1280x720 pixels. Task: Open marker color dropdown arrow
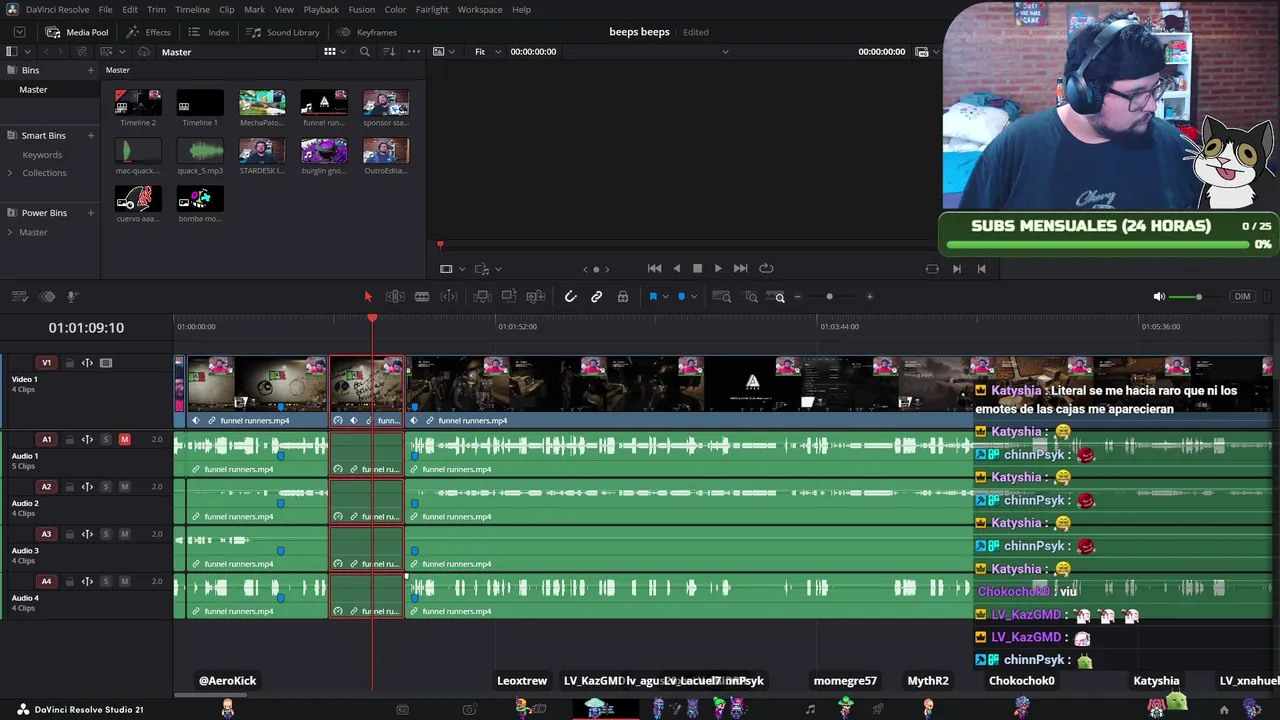click(694, 297)
